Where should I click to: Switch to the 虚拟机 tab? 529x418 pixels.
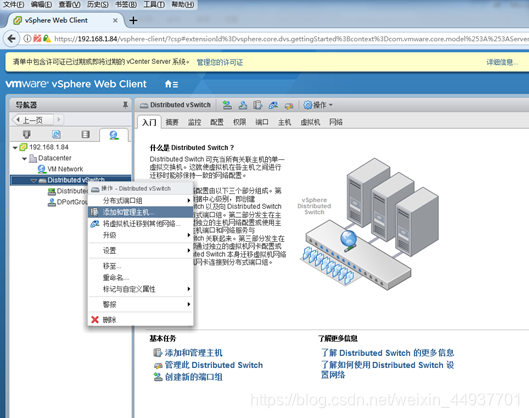pos(310,122)
